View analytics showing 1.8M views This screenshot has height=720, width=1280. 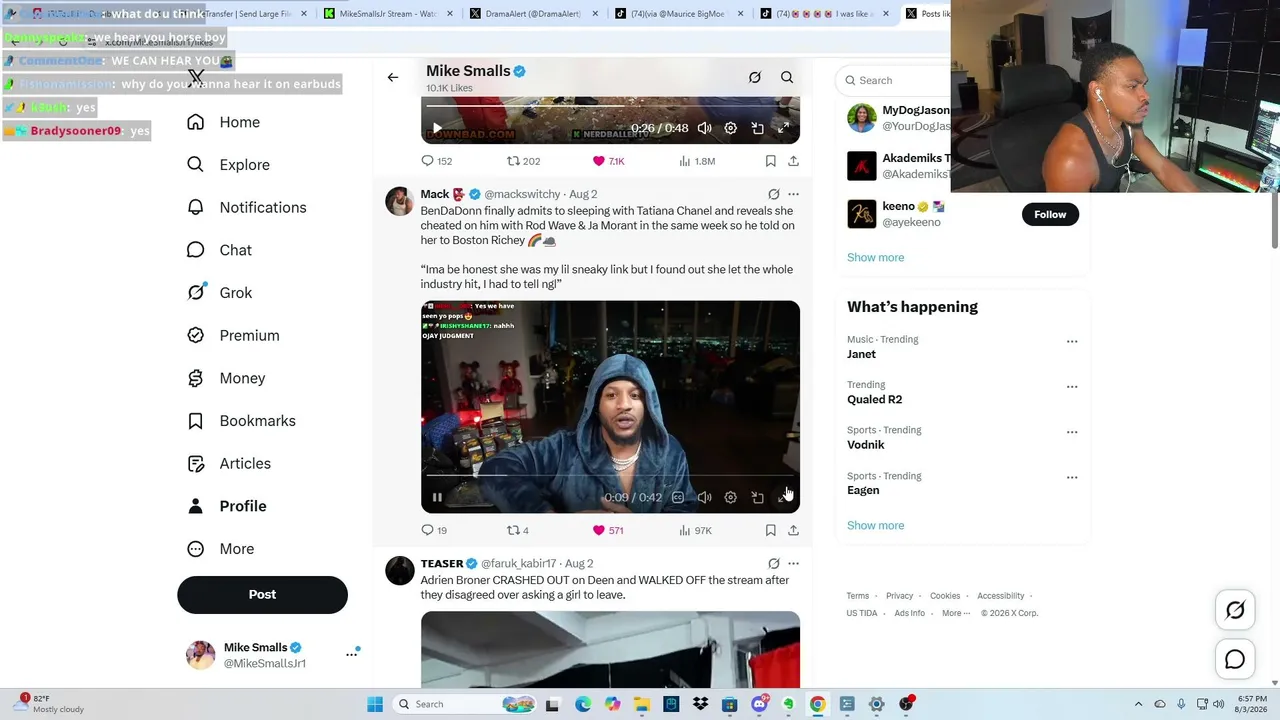(x=697, y=161)
